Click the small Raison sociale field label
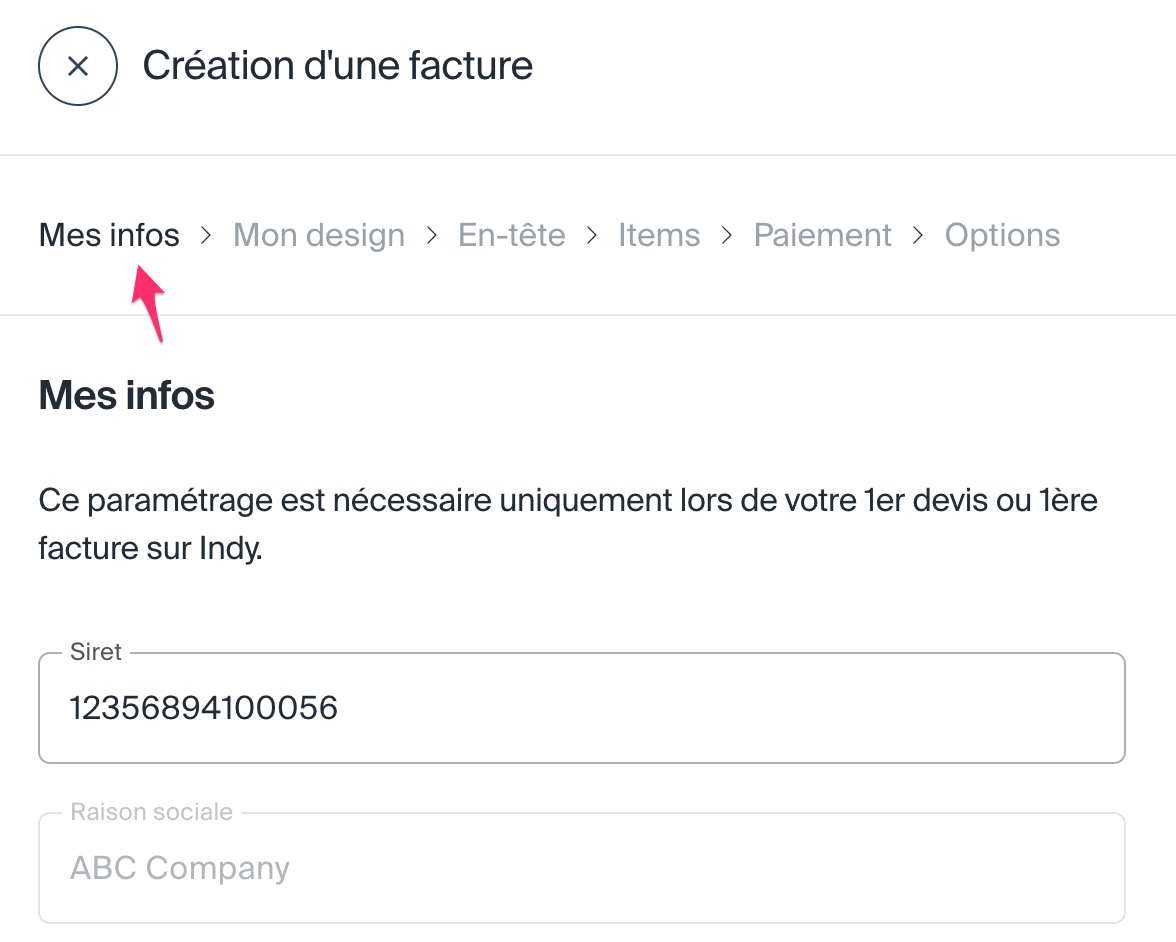Screen dimensions: 1176x942 click(151, 812)
